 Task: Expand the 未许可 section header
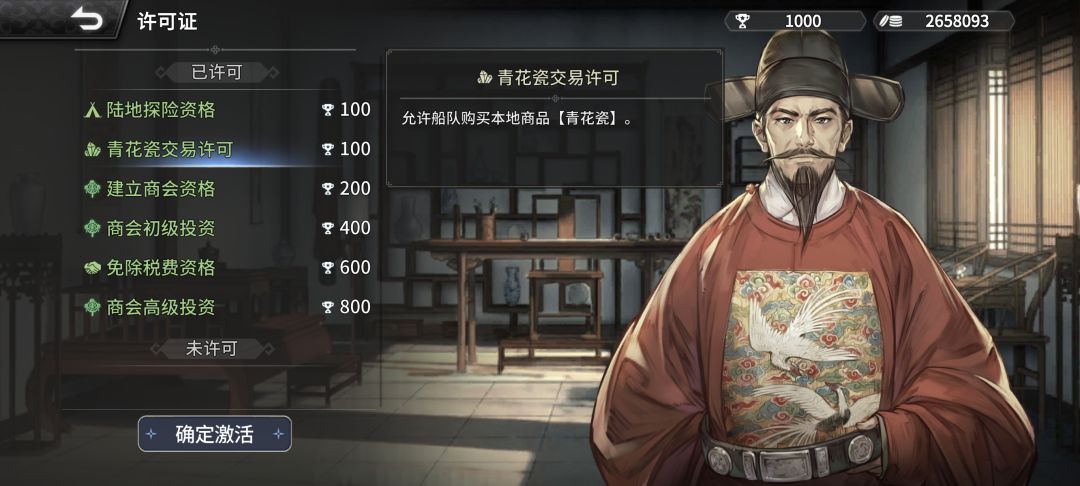click(211, 349)
